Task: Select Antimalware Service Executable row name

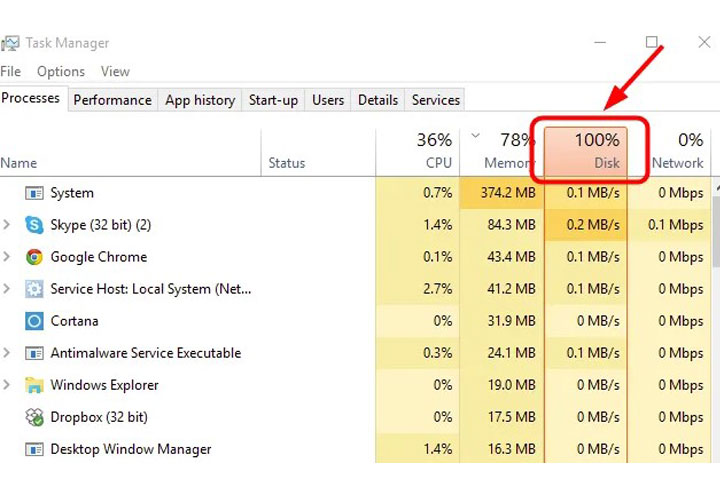Action: [146, 353]
